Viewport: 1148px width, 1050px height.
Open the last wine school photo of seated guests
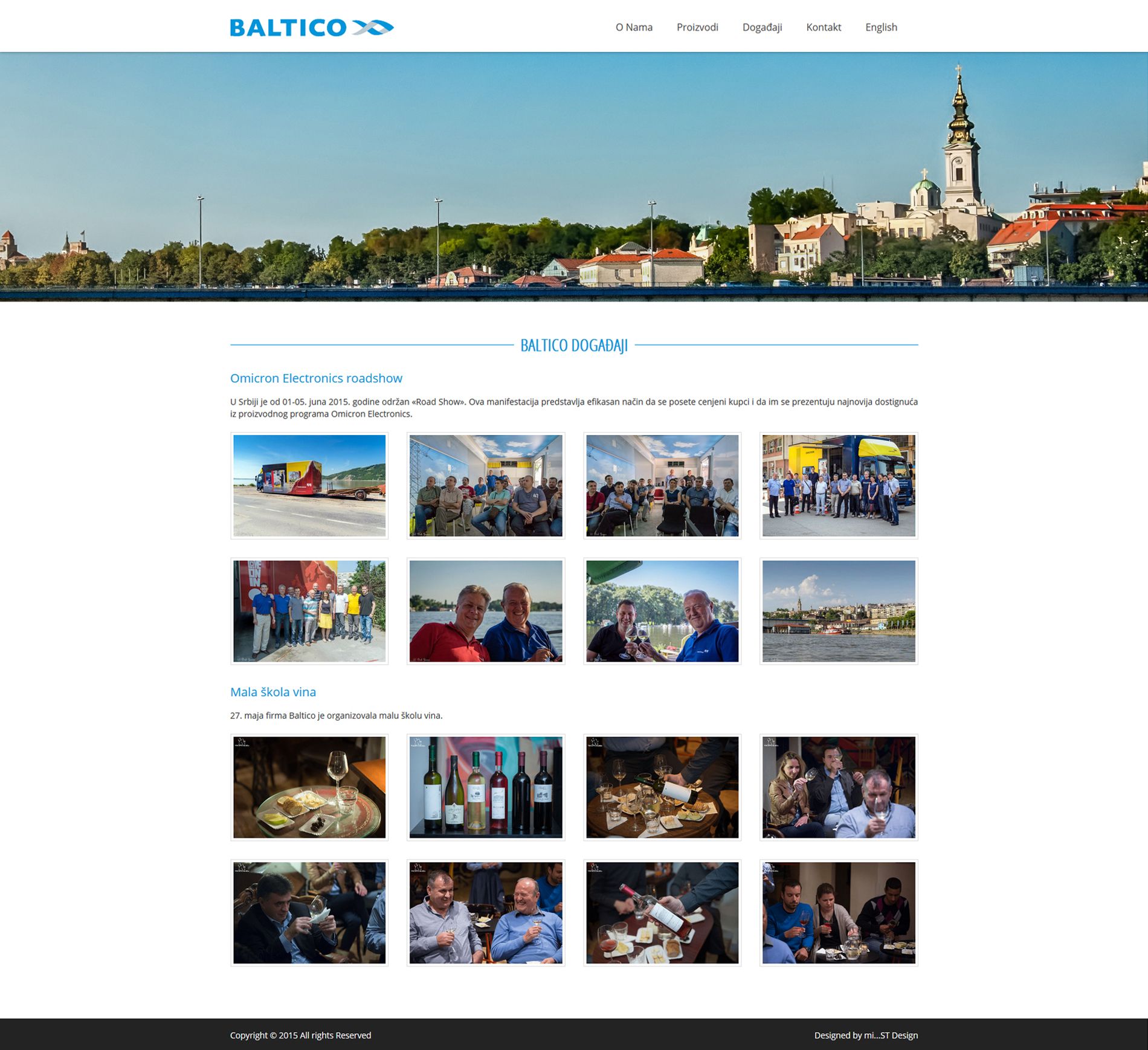[839, 913]
